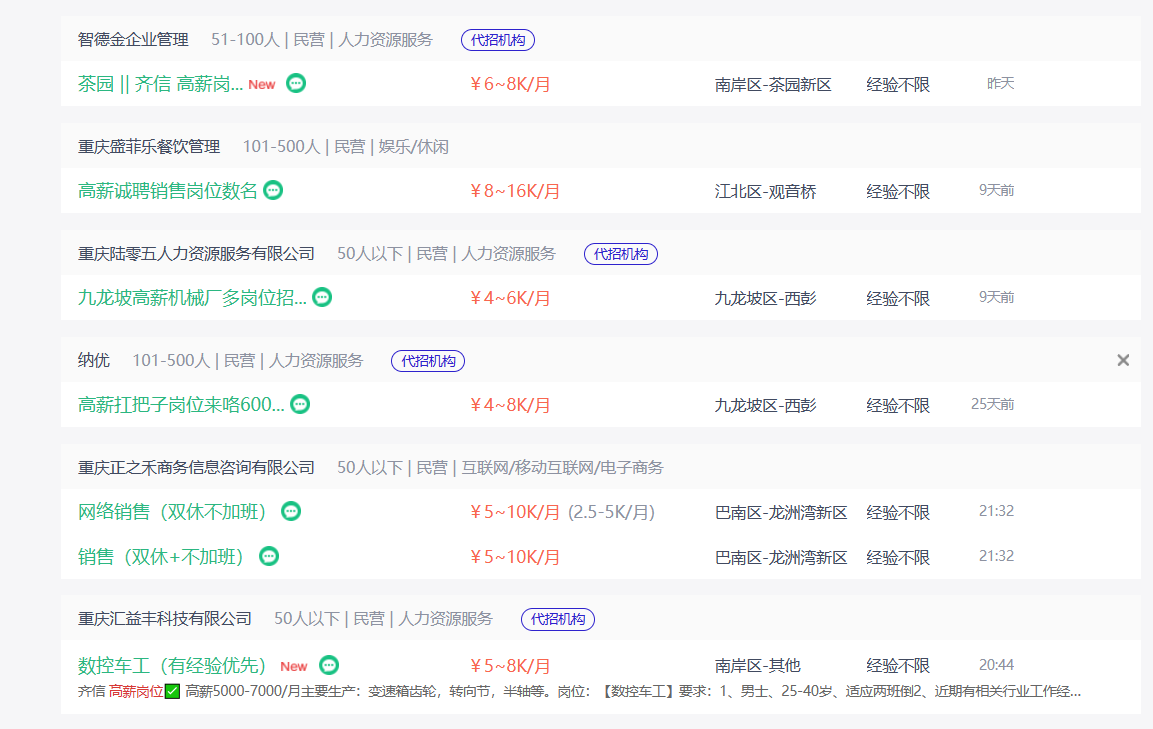The height and width of the screenshot is (729, 1153).
Task: Open chat icon next to 高薪诚聘销售岗位数名
Action: click(x=273, y=190)
